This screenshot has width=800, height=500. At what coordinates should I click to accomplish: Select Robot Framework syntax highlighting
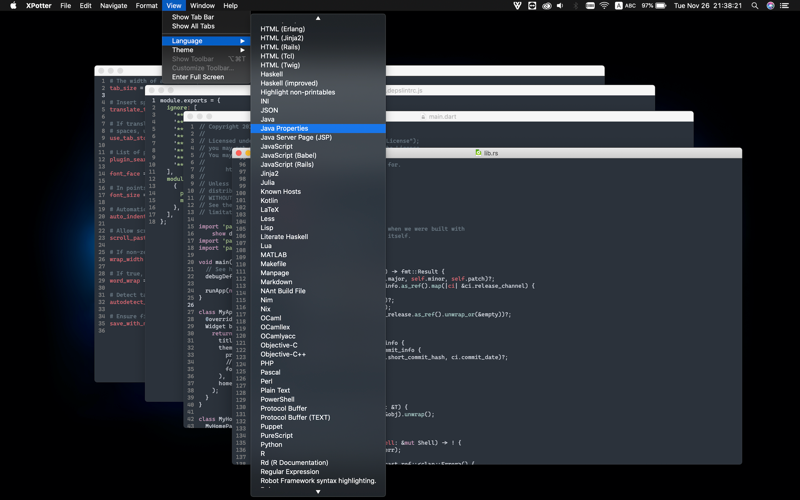(318, 481)
